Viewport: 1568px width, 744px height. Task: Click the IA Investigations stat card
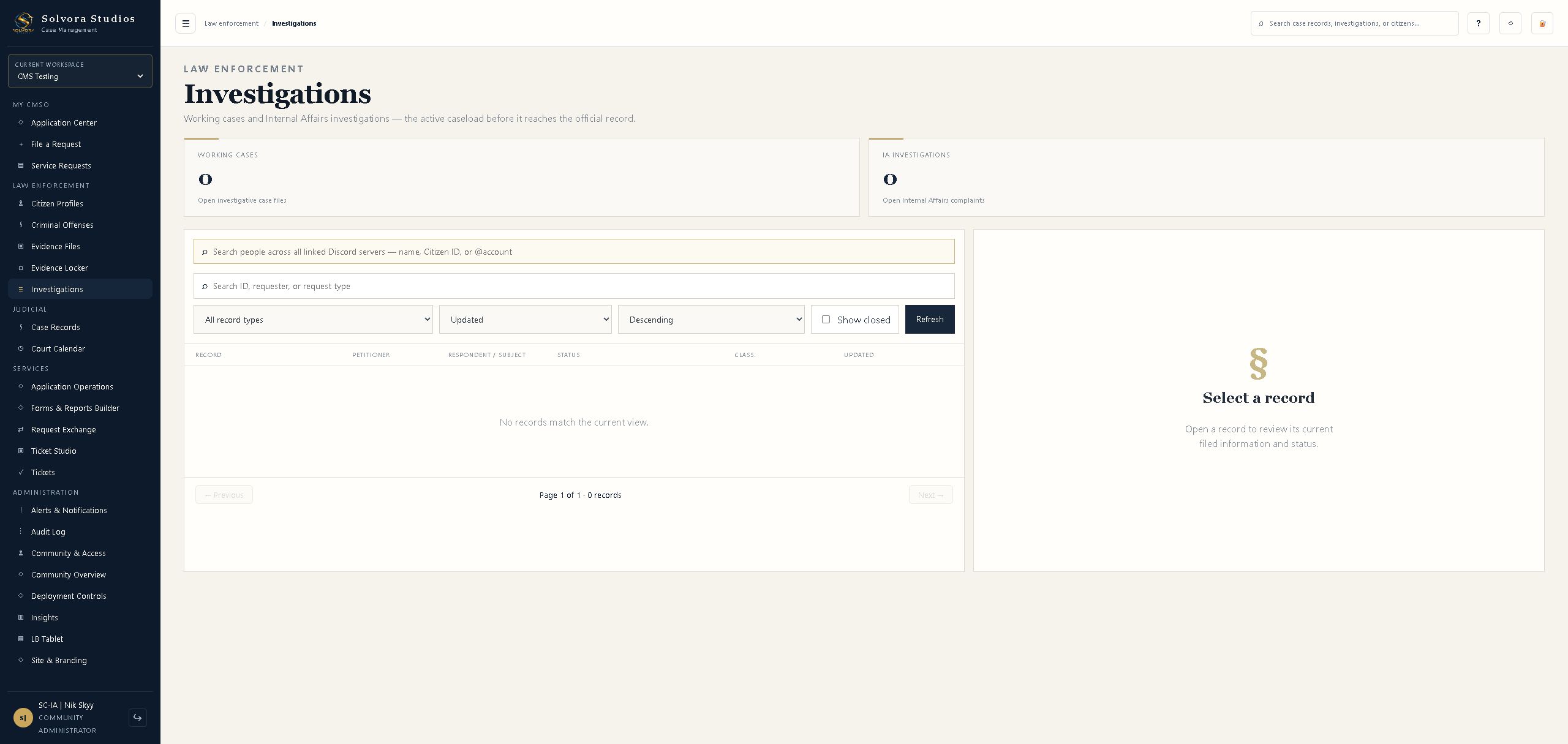(1207, 177)
